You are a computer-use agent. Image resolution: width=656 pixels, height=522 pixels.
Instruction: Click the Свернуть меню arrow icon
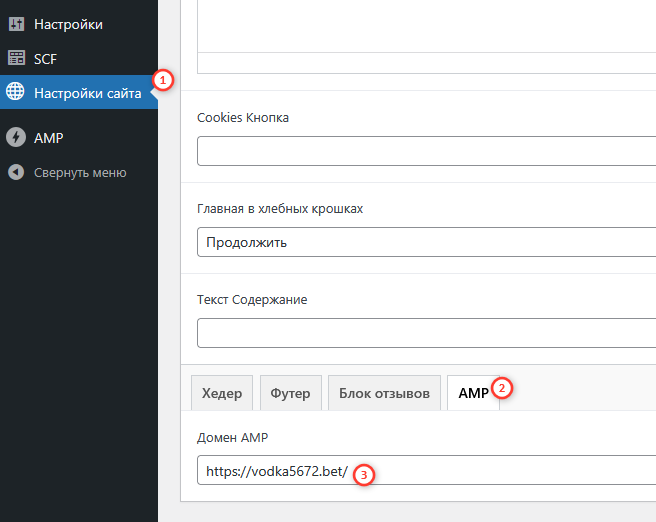click(x=15, y=172)
